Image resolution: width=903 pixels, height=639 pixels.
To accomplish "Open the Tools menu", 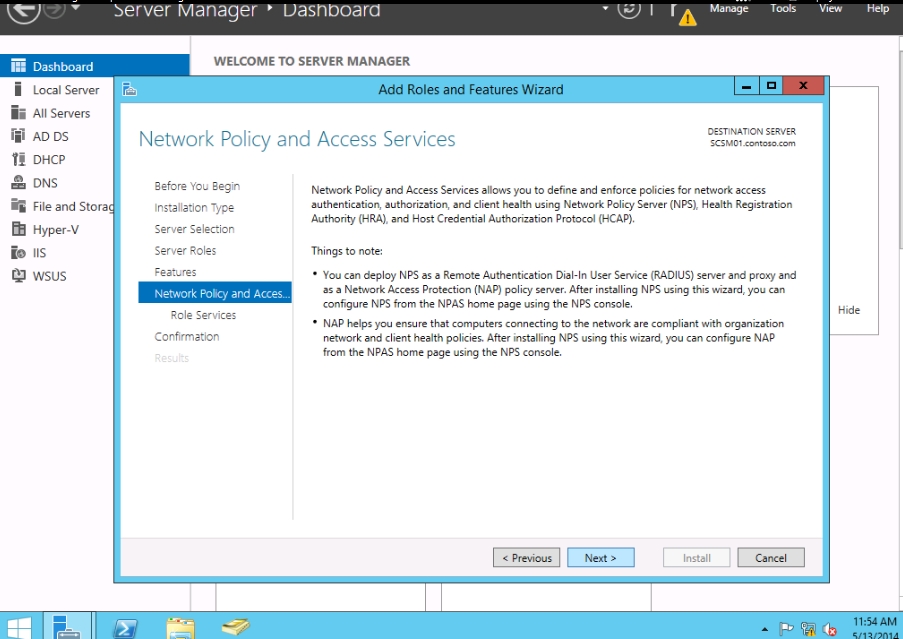I will point(783,9).
